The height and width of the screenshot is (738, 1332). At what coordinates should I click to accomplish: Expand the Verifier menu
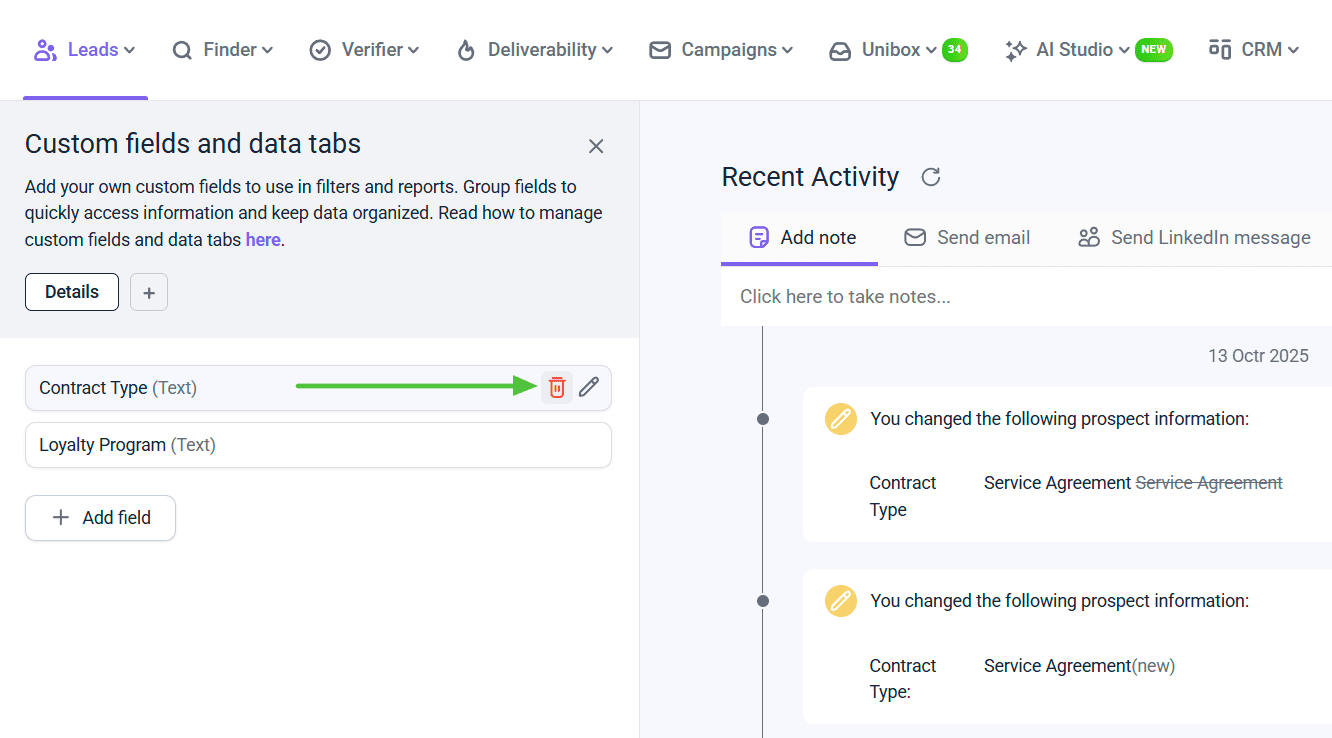coord(364,50)
